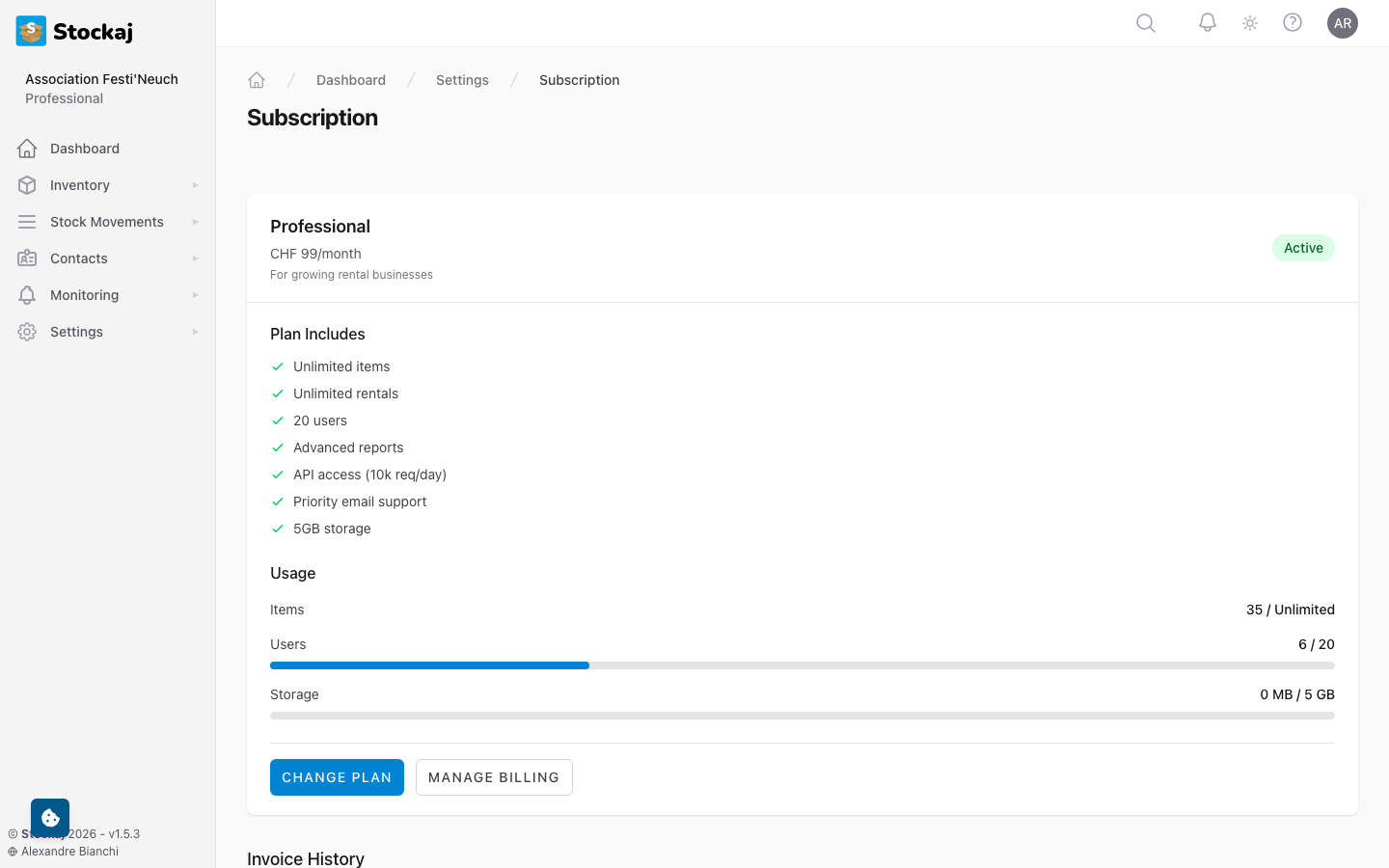The width and height of the screenshot is (1389, 868).
Task: Click the CHANGE PLAN button
Action: coord(337,777)
